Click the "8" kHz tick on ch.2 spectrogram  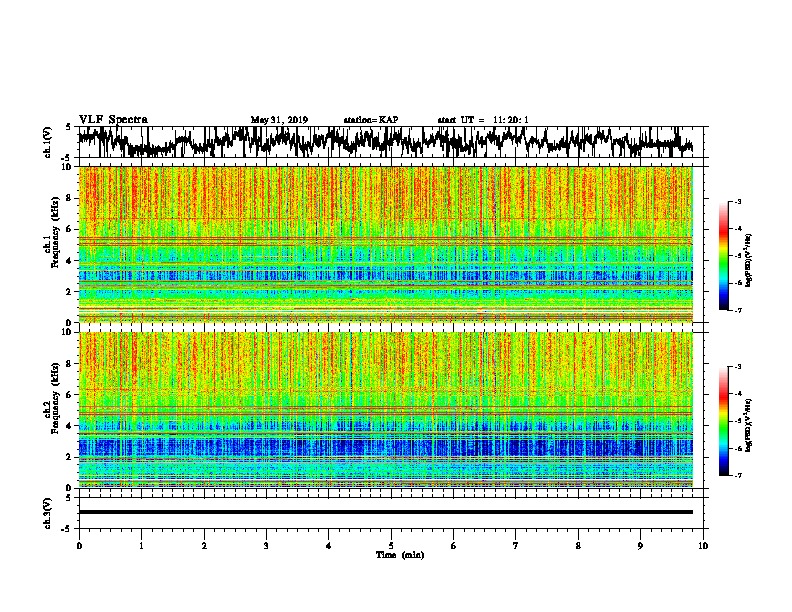[x=69, y=364]
